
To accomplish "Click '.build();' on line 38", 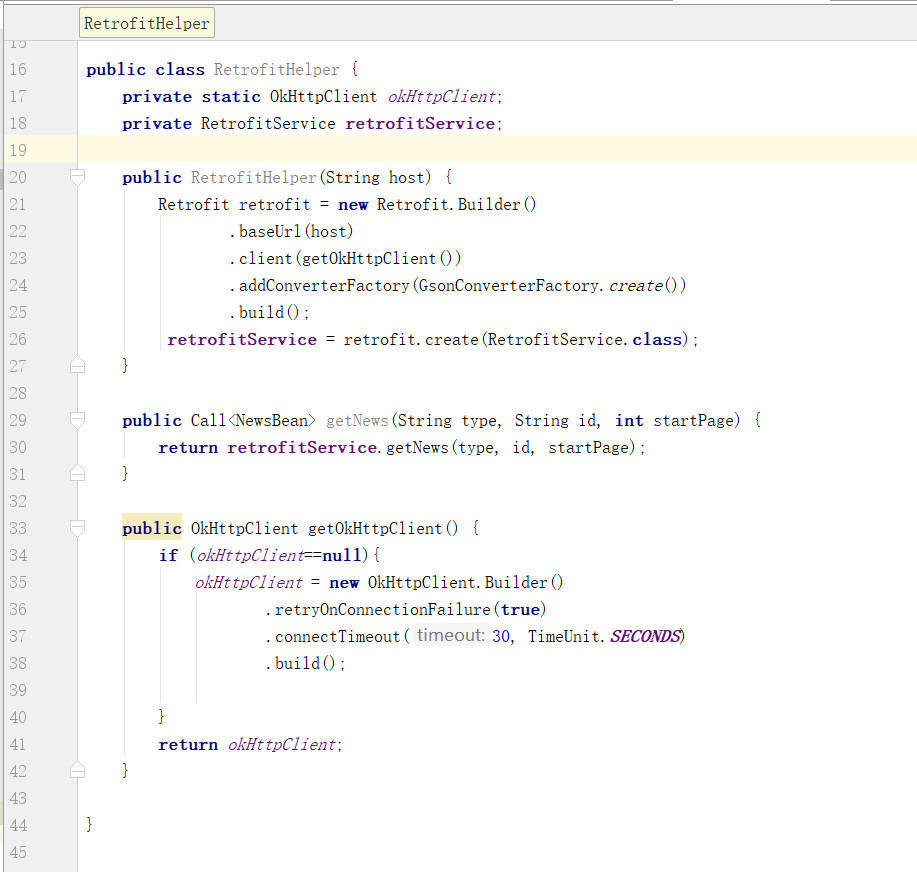I will (305, 663).
